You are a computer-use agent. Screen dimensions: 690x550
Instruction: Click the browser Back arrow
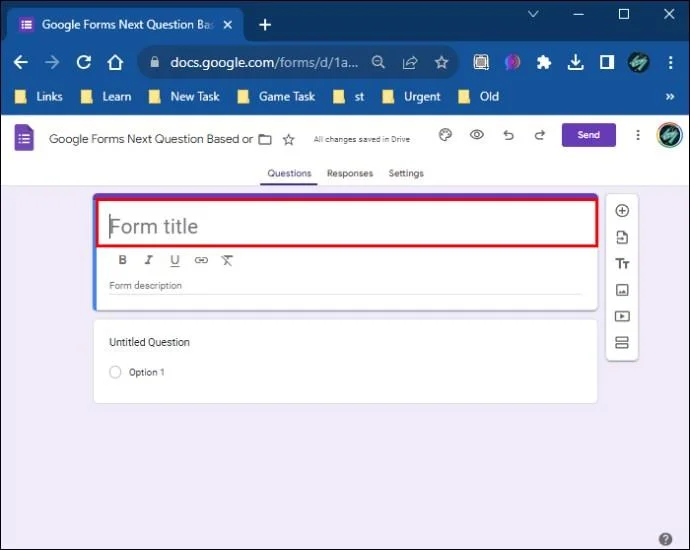tap(21, 62)
